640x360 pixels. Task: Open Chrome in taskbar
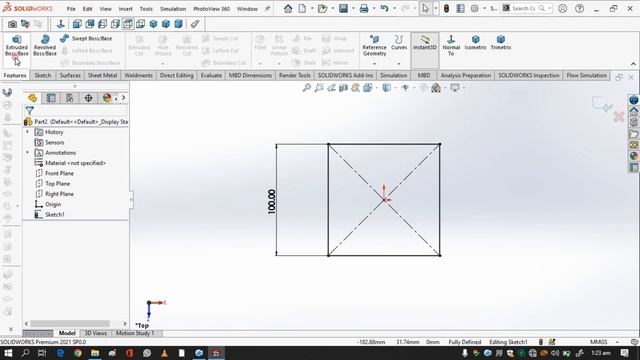point(78,353)
